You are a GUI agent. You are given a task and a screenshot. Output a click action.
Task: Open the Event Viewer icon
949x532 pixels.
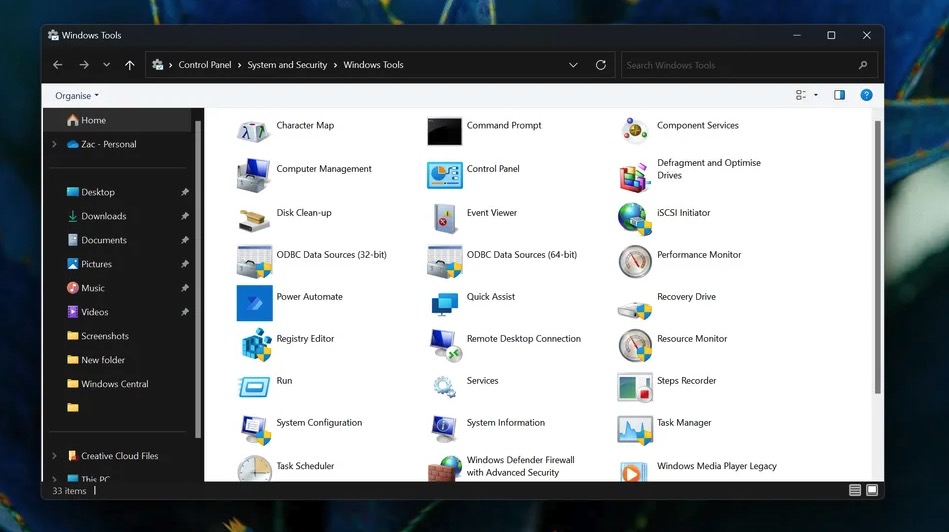pos(445,218)
